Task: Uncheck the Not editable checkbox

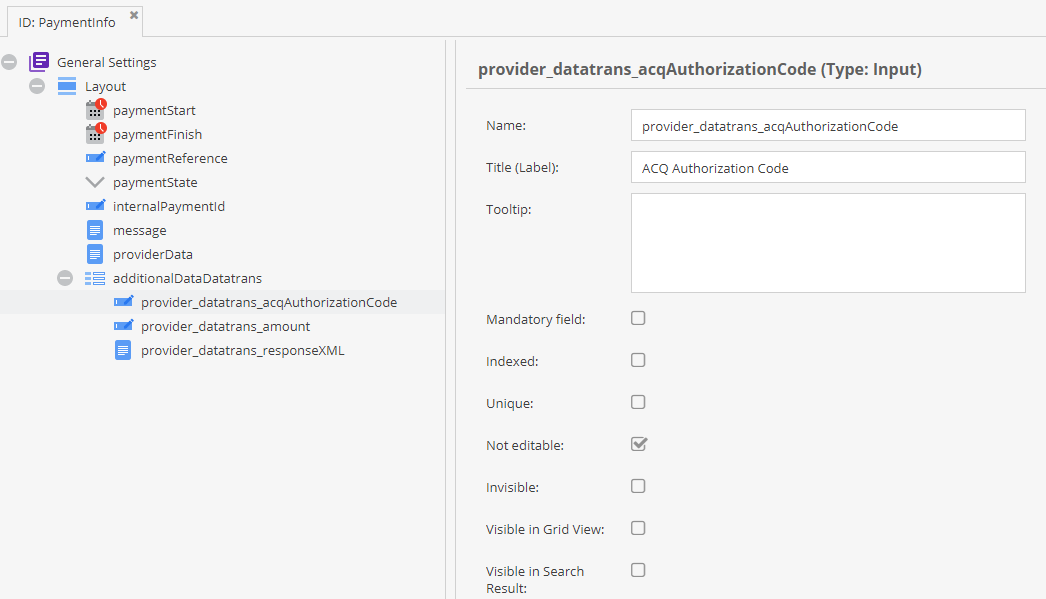Action: (639, 444)
